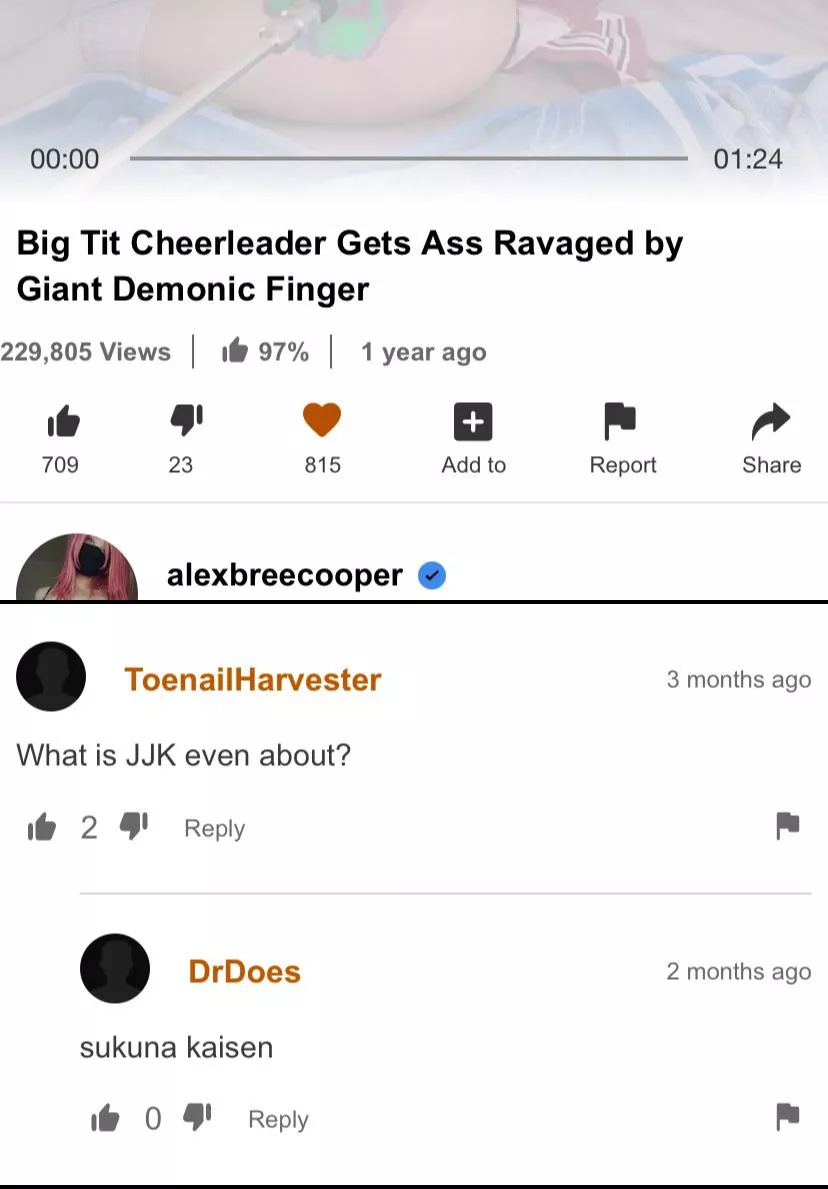
Task: Reply to the DrDoes comment
Action: pyautogui.click(x=278, y=1119)
